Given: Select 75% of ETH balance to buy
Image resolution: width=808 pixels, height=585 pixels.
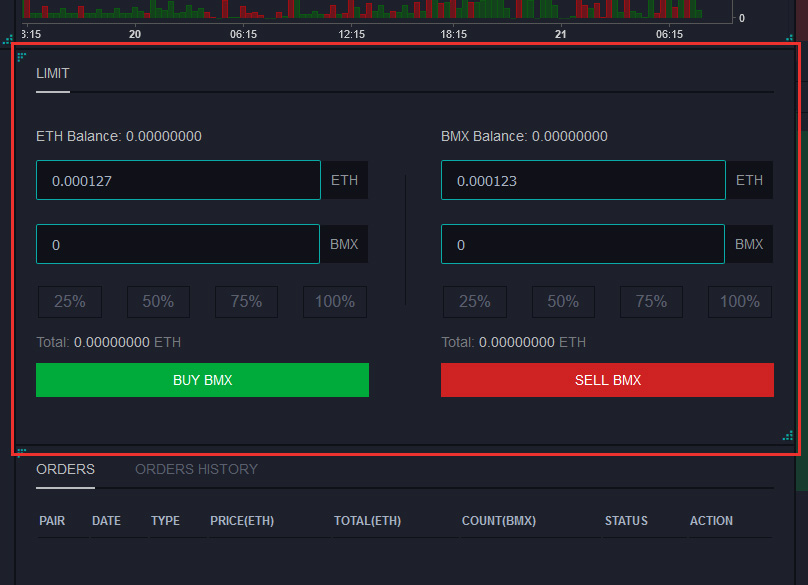Looking at the screenshot, I should click(x=246, y=302).
